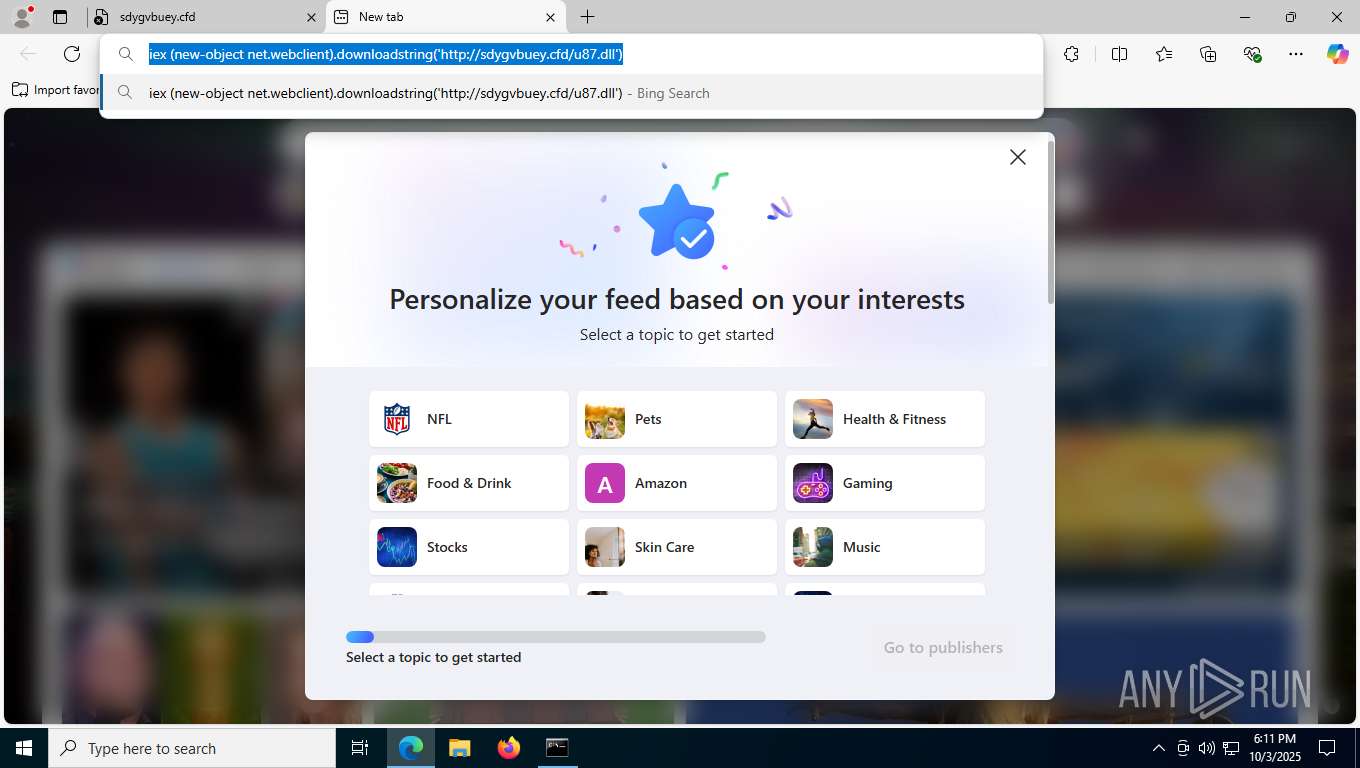This screenshot has width=1360, height=768.
Task: Click the Go to publishers button
Action: tap(943, 648)
